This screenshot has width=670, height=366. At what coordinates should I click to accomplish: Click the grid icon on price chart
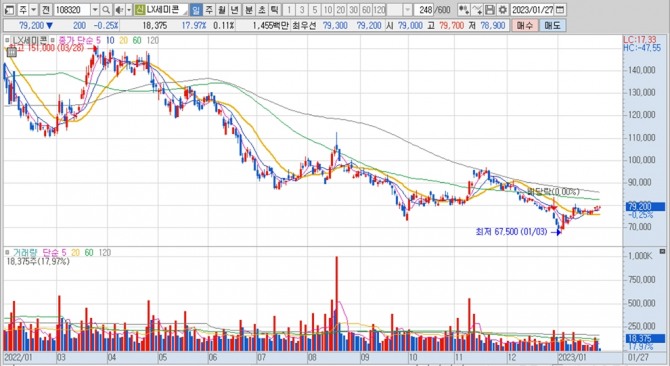coord(12,52)
